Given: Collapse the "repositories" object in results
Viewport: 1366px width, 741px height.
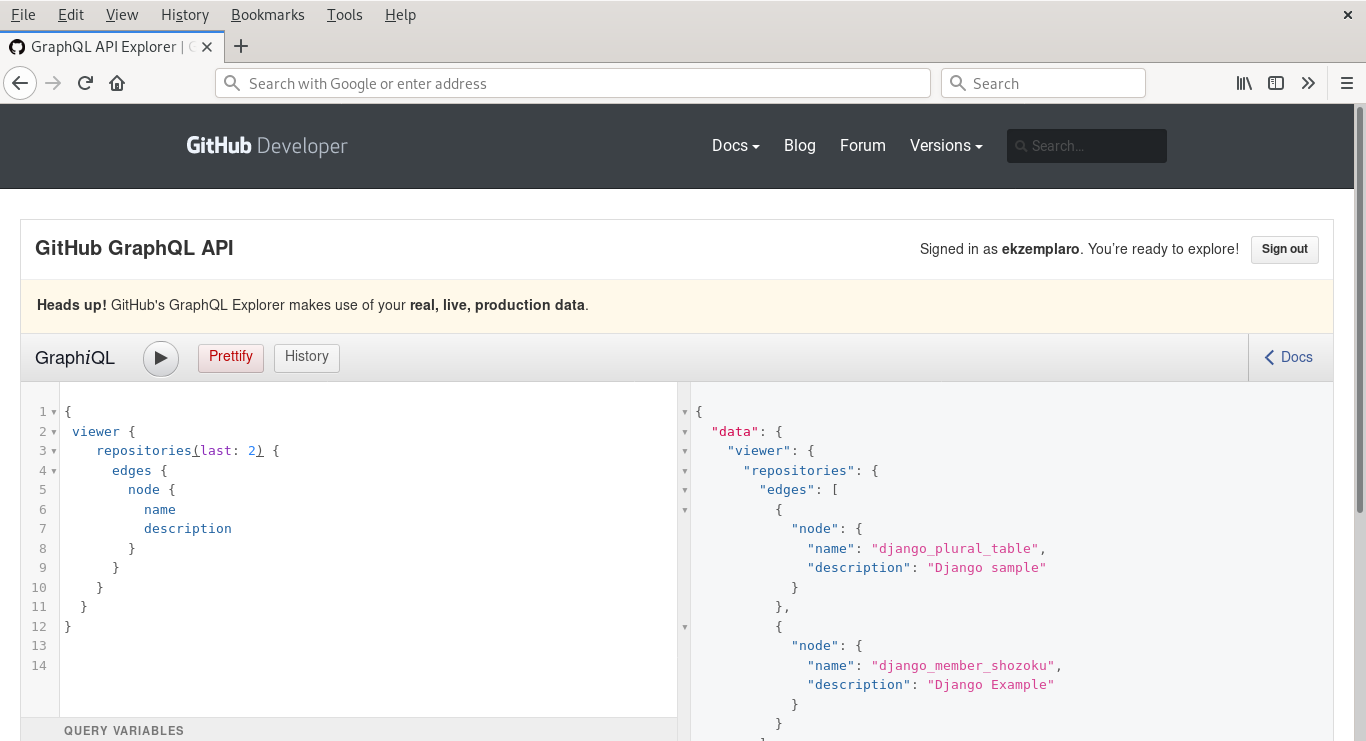Looking at the screenshot, I should coord(685,471).
